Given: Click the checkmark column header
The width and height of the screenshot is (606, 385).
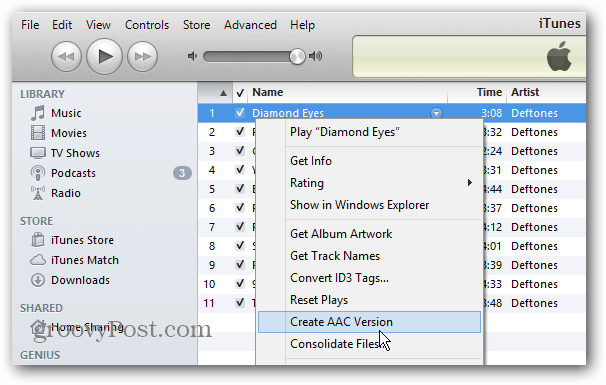Looking at the screenshot, I should [240, 93].
